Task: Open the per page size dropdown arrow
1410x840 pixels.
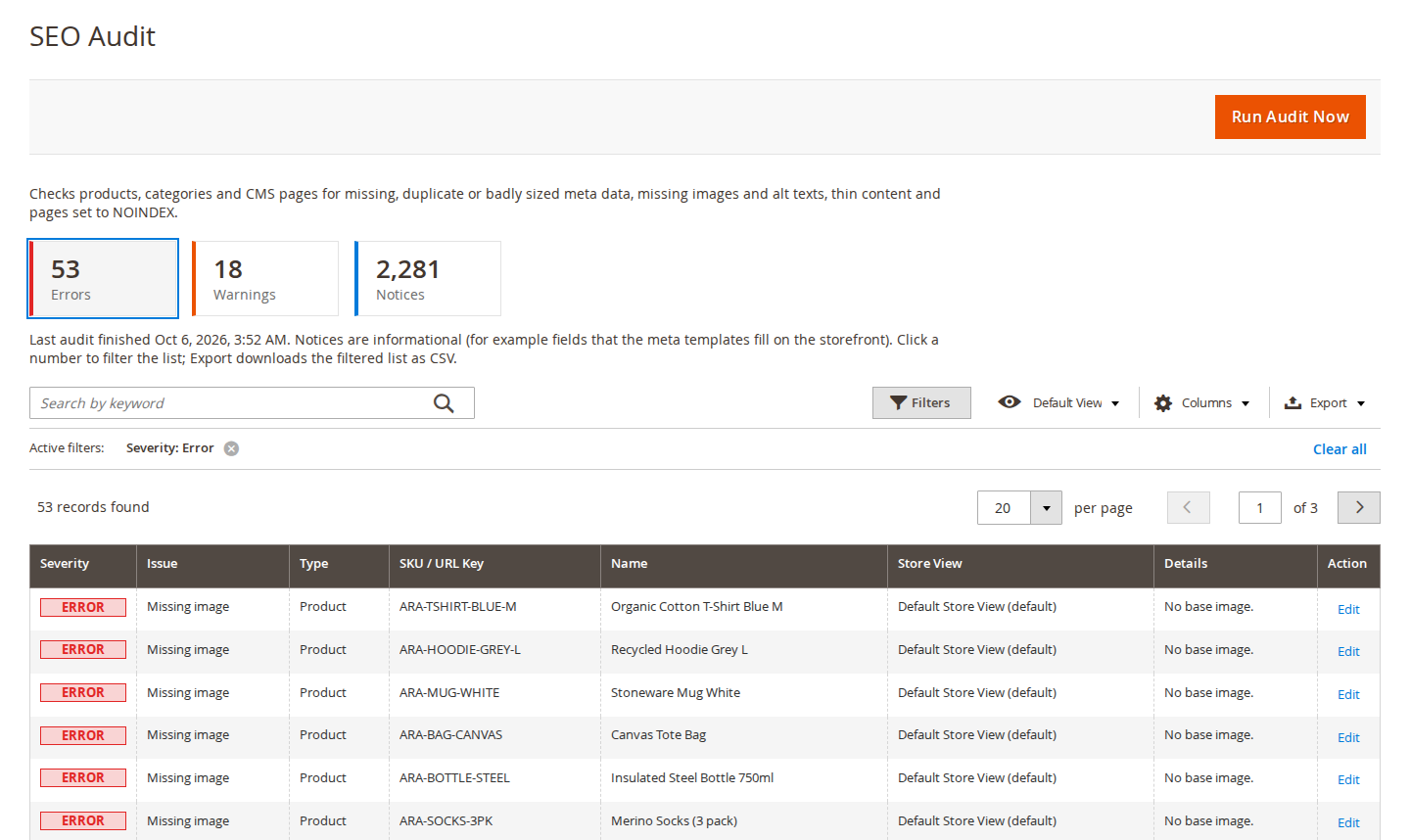Action: click(x=1047, y=507)
